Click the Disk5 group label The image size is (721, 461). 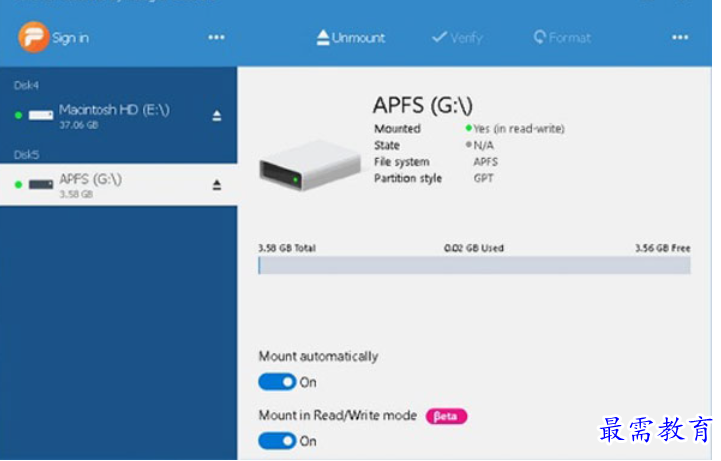pos(26,155)
